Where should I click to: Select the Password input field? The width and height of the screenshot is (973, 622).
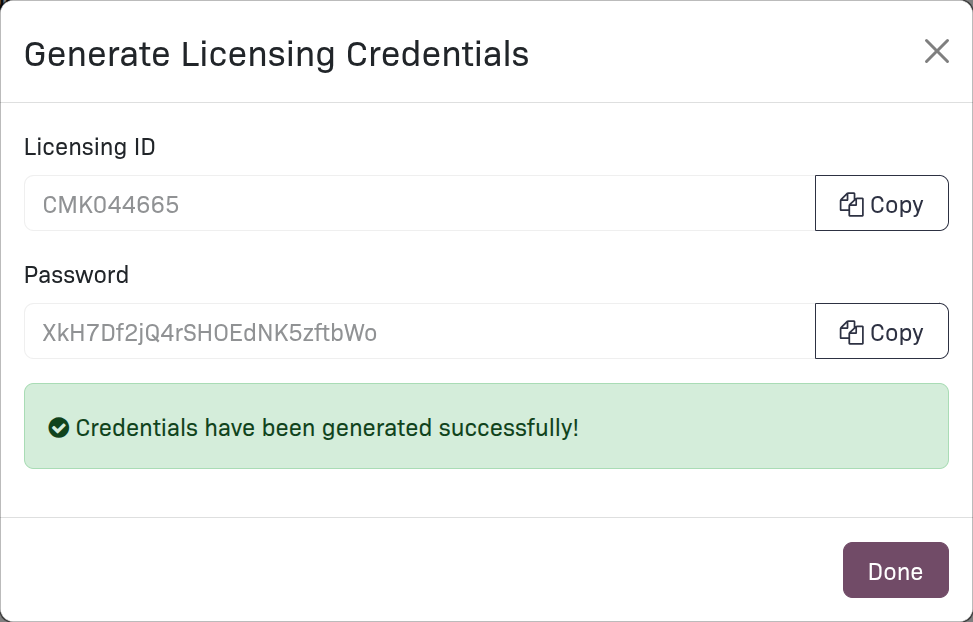tap(400, 331)
